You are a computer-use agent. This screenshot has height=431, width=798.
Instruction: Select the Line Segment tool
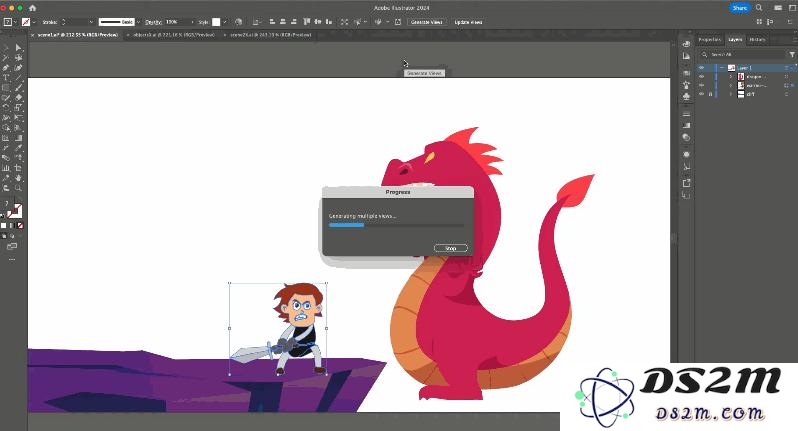pyautogui.click(x=18, y=78)
